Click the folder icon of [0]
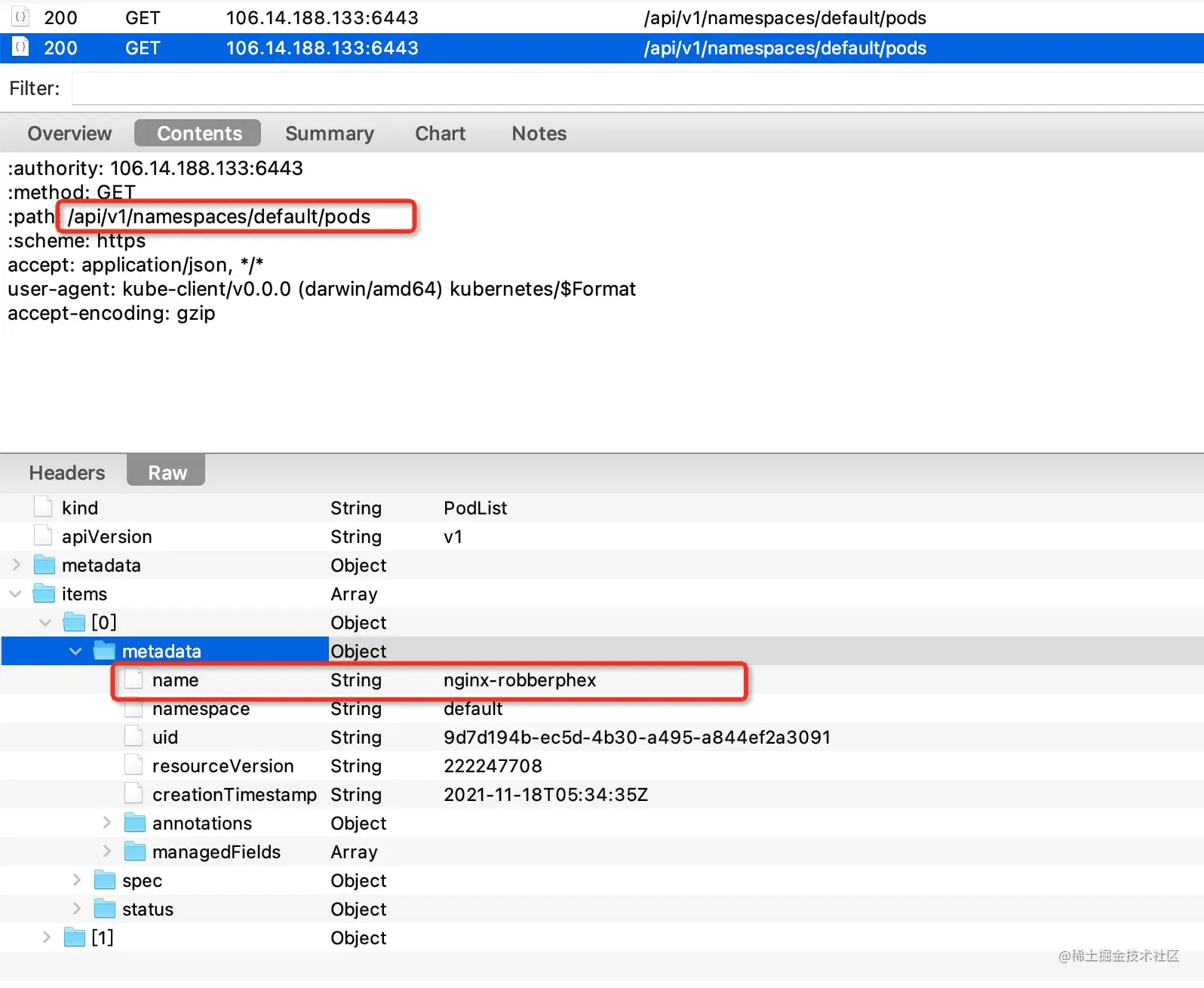 [75, 622]
